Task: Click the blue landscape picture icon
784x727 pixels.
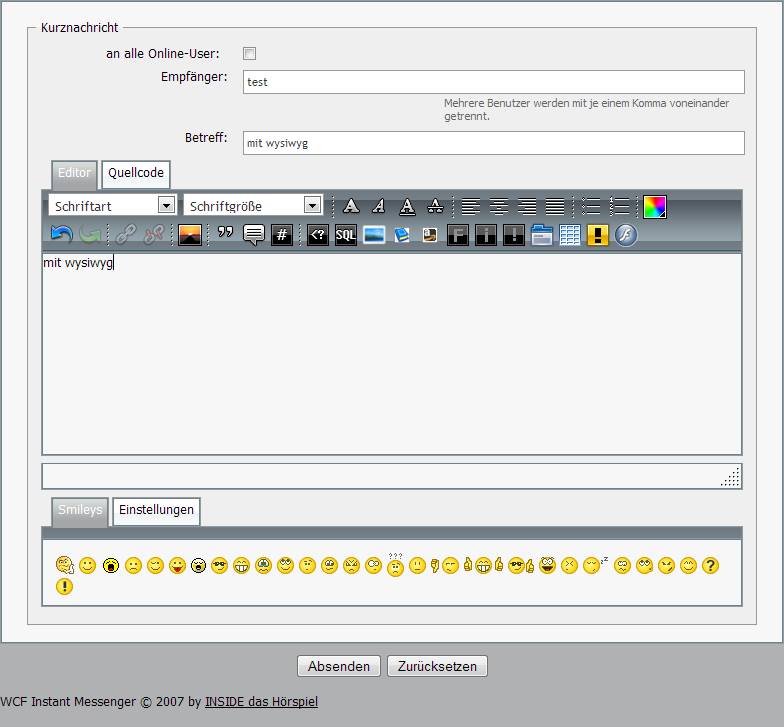Action: click(x=374, y=234)
